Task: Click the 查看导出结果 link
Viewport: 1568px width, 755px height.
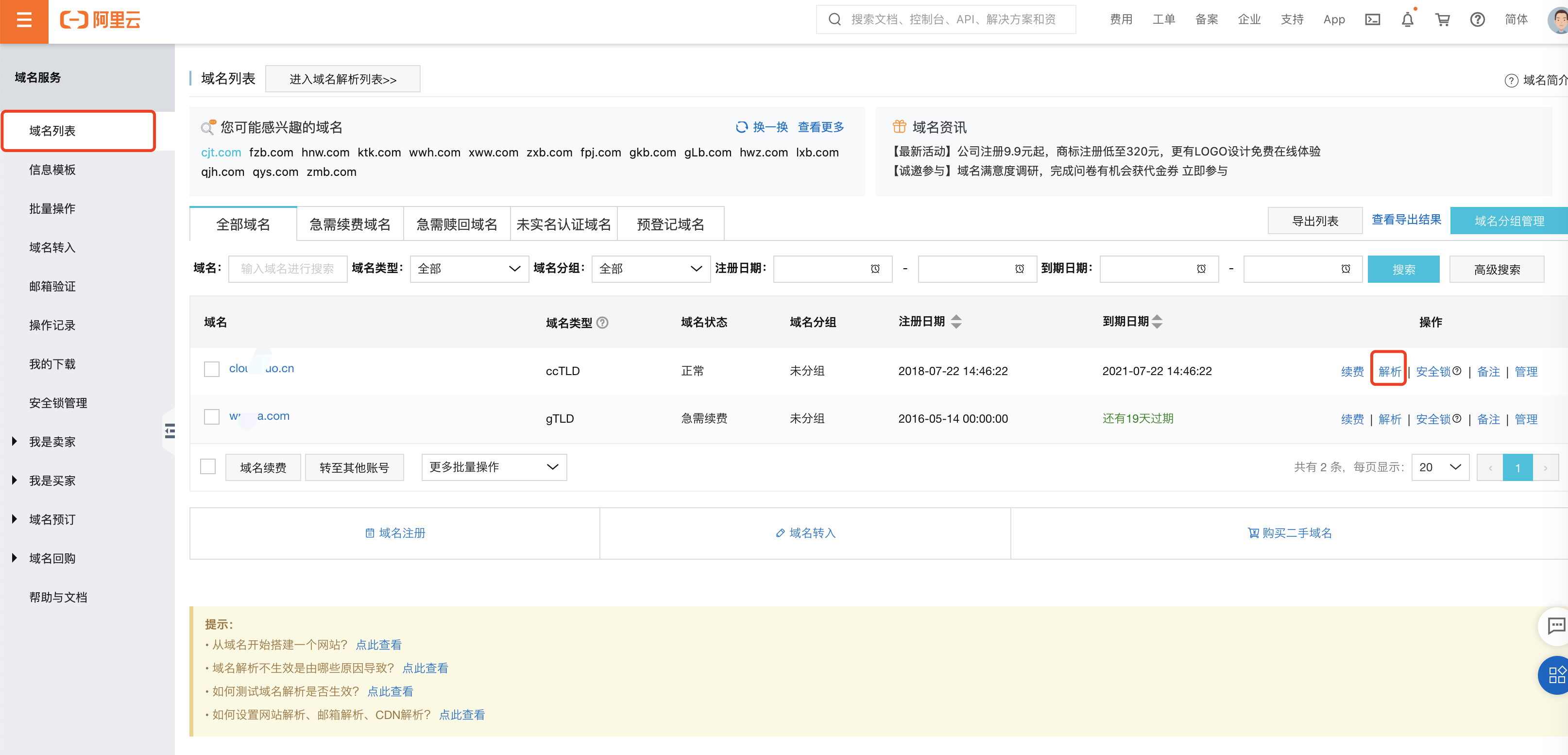Action: [1406, 220]
